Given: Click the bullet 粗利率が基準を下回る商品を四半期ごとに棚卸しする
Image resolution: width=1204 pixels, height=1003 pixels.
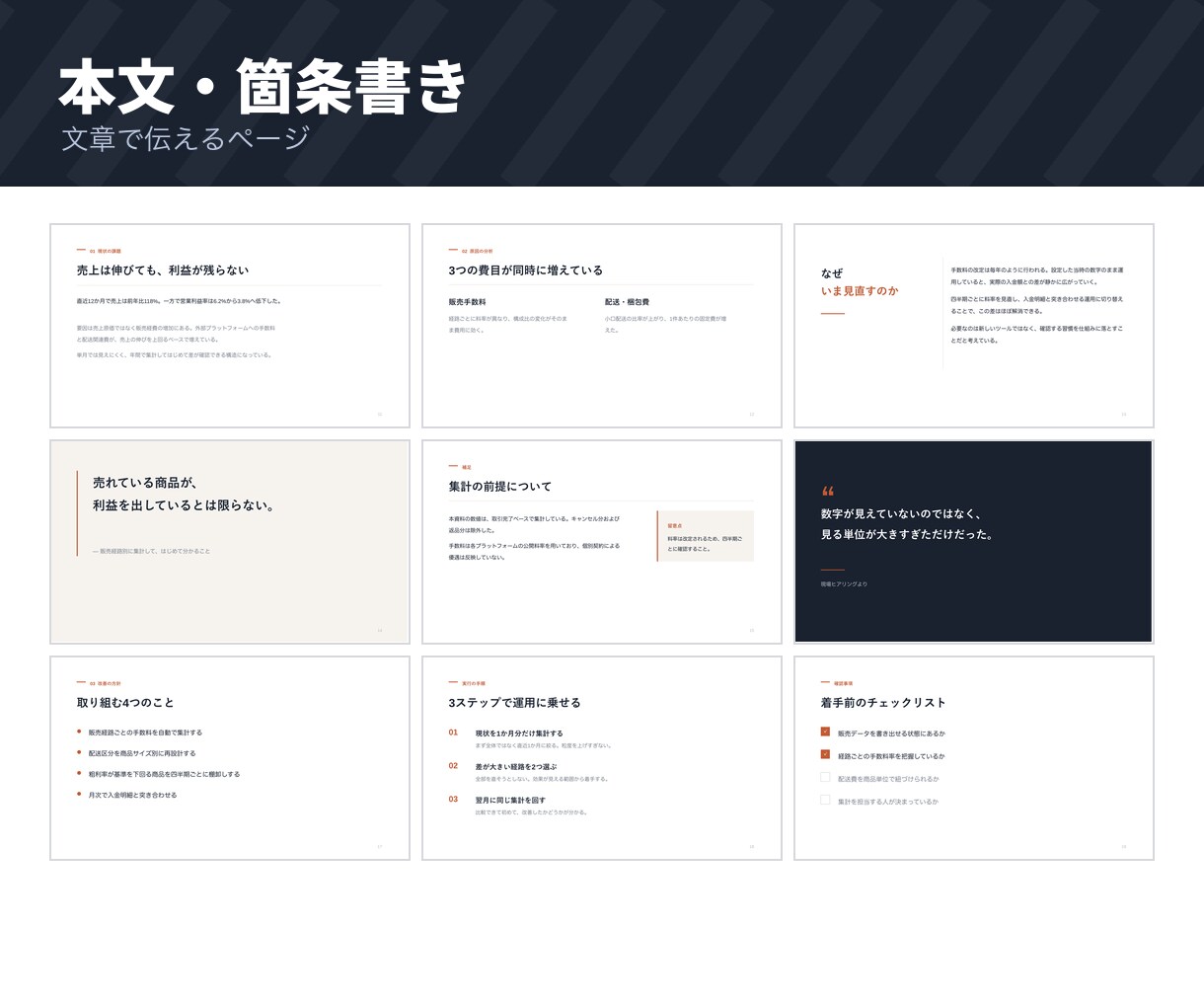Looking at the screenshot, I should [x=164, y=774].
